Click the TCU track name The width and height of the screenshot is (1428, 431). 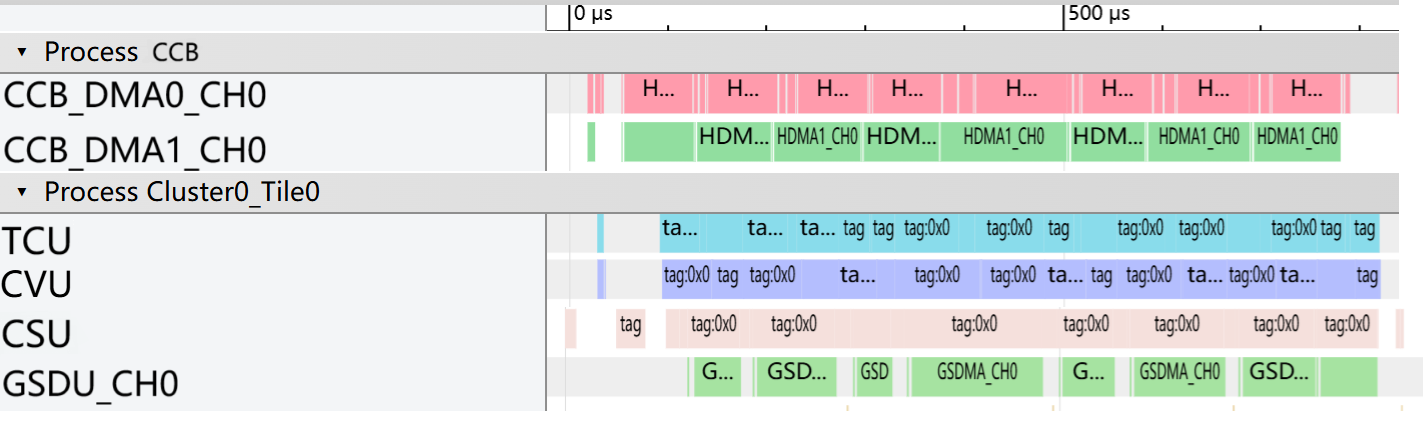[x=37, y=241]
